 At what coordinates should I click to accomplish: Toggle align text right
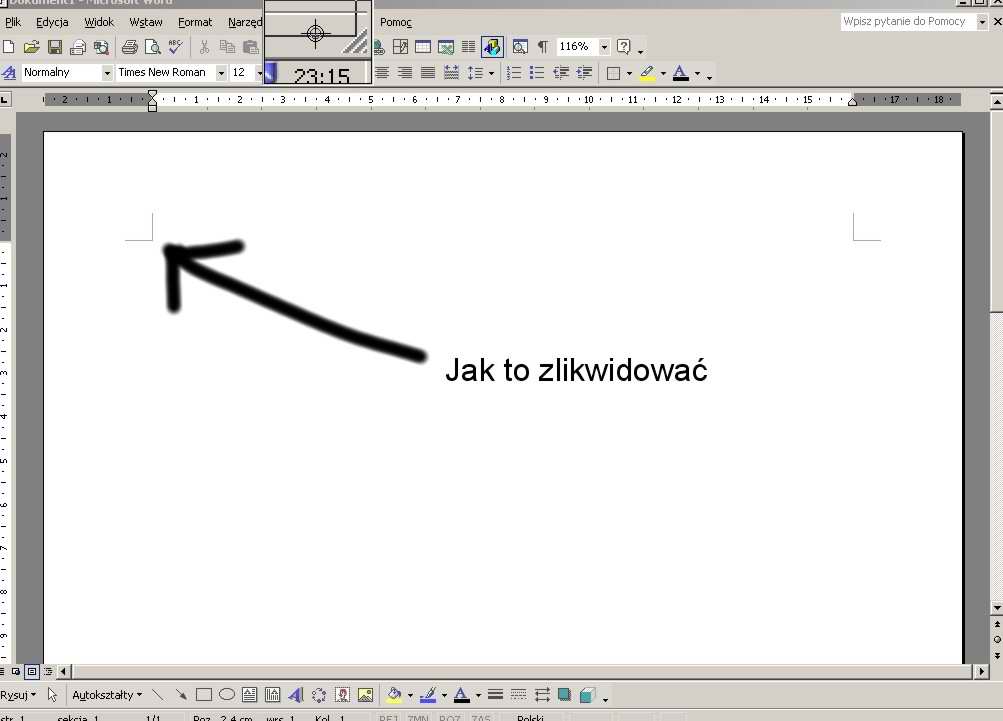(405, 73)
